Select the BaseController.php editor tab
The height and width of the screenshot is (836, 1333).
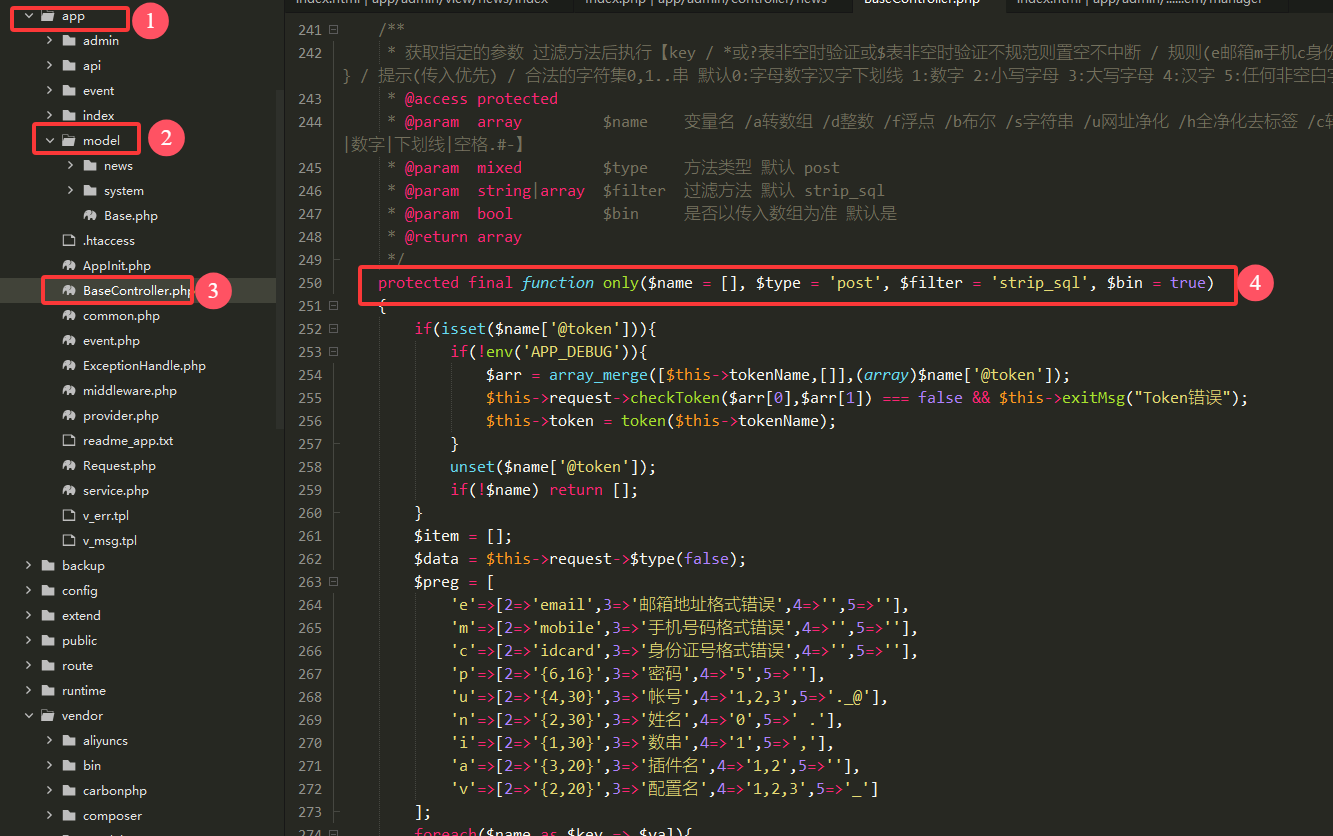click(x=922, y=2)
